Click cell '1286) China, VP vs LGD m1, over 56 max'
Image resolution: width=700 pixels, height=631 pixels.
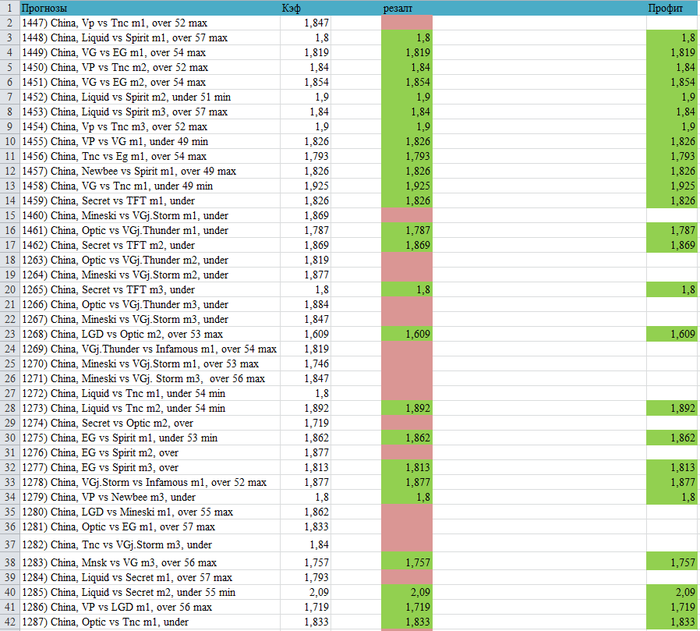[150, 606]
